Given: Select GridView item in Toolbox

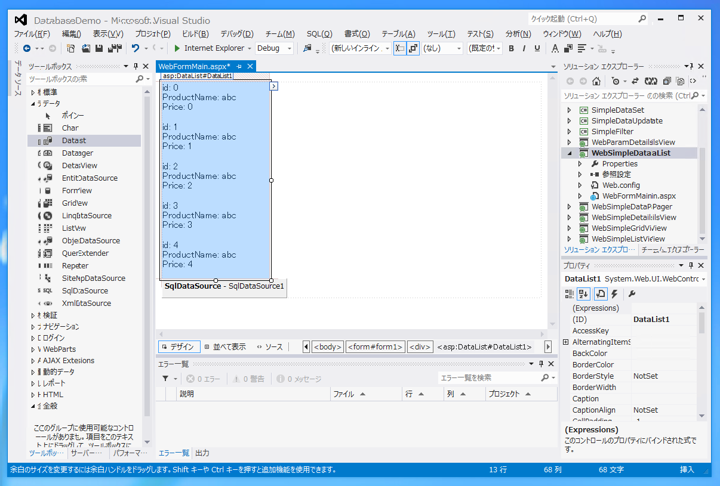Looking at the screenshot, I should [84, 203].
